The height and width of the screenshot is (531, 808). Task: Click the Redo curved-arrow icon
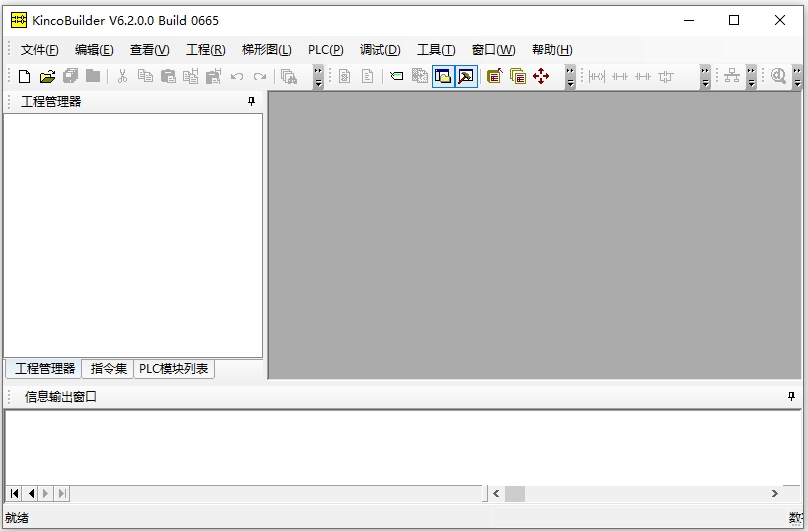click(x=260, y=77)
